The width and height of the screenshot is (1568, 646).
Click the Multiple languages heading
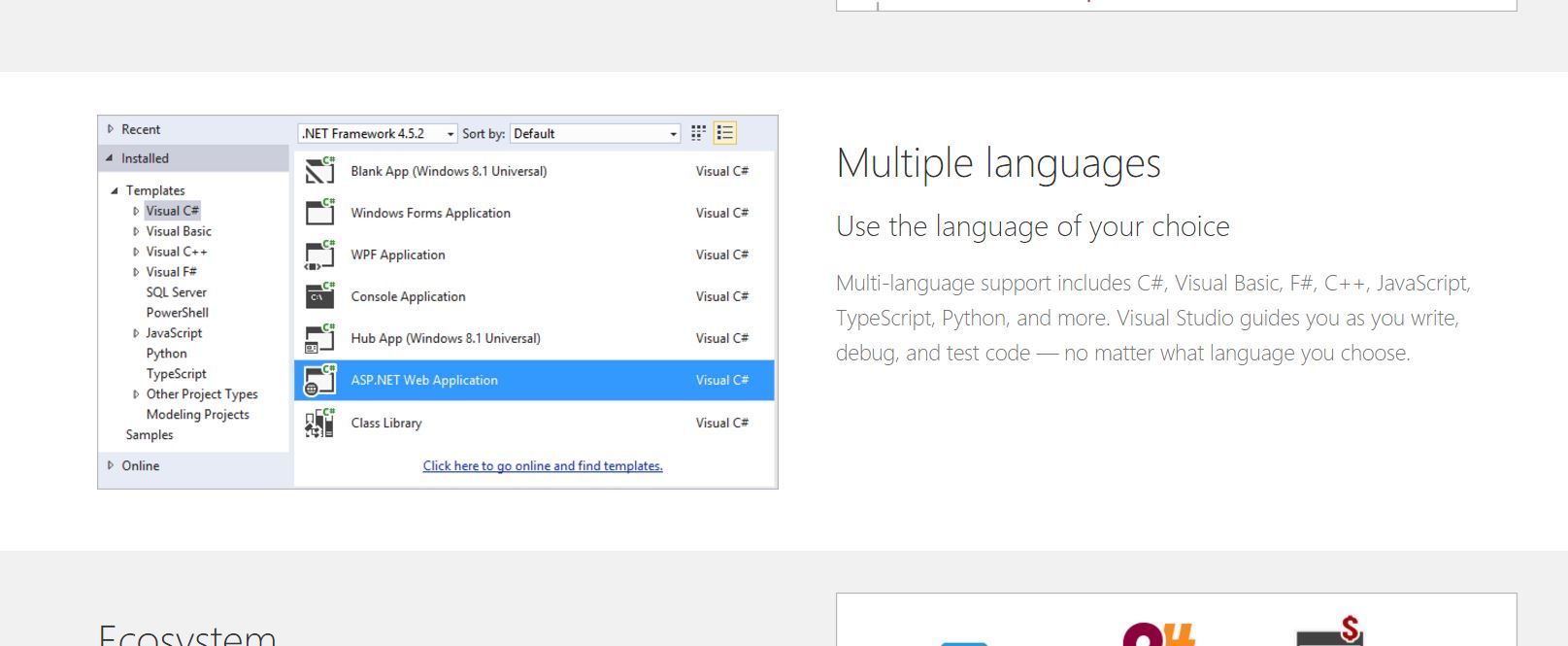pos(998,163)
